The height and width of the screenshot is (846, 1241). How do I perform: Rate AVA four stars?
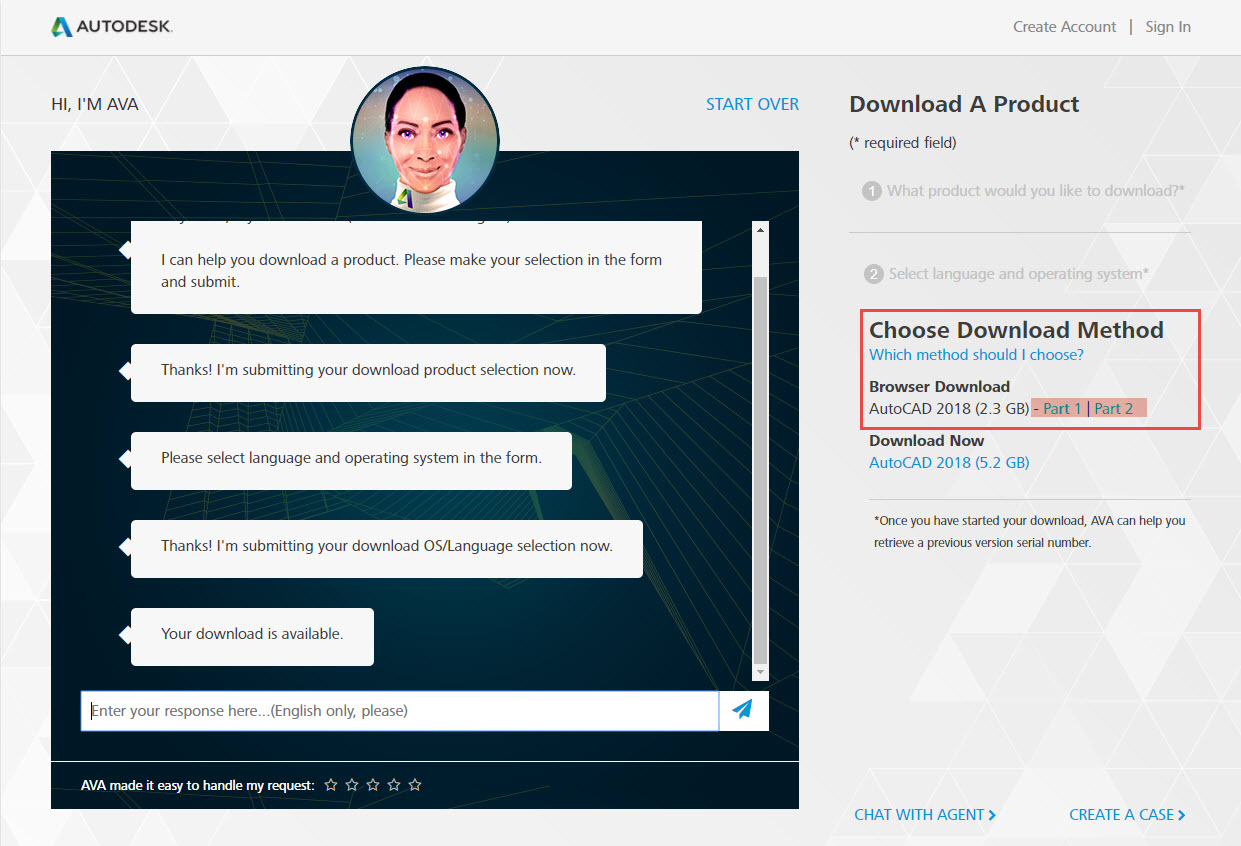click(394, 785)
